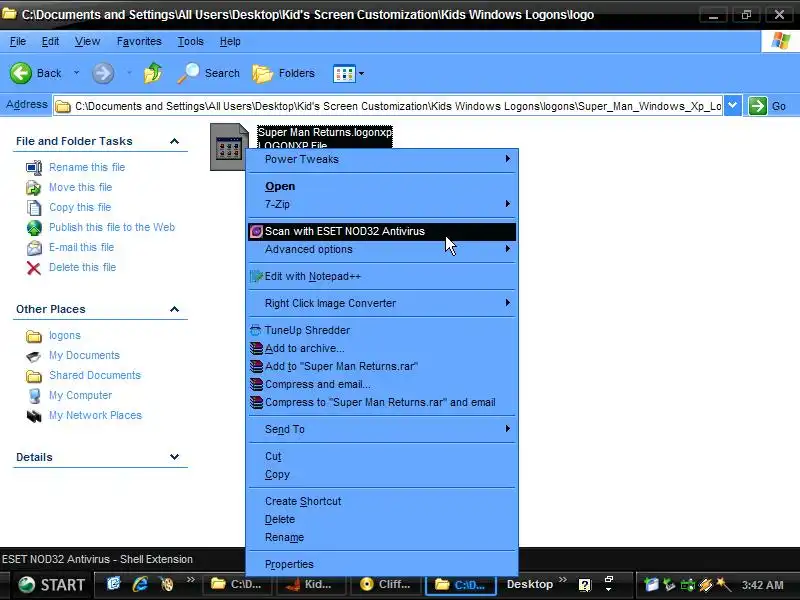
Task: Click the Publish globe icon
Action: 34,228
